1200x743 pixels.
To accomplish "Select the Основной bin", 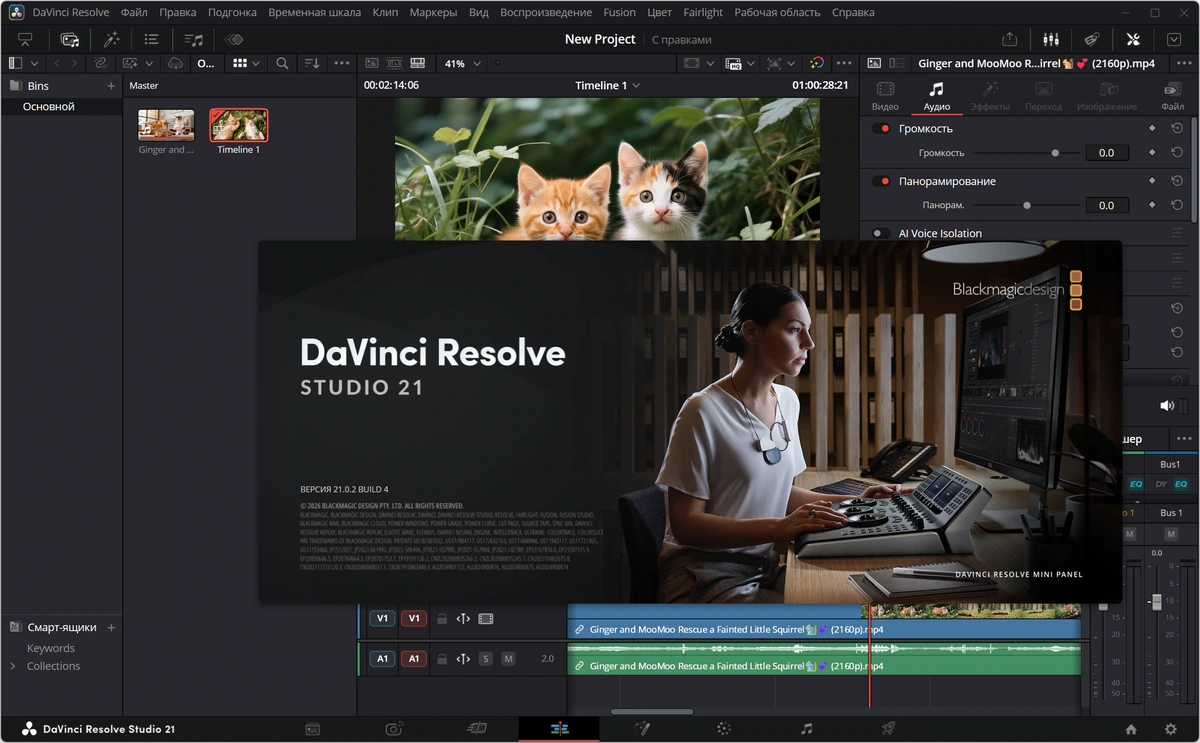I will pos(62,106).
